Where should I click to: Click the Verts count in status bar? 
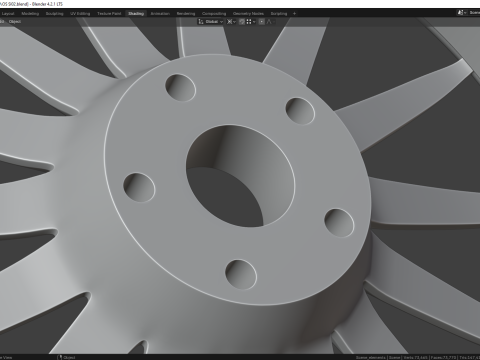(414, 357)
